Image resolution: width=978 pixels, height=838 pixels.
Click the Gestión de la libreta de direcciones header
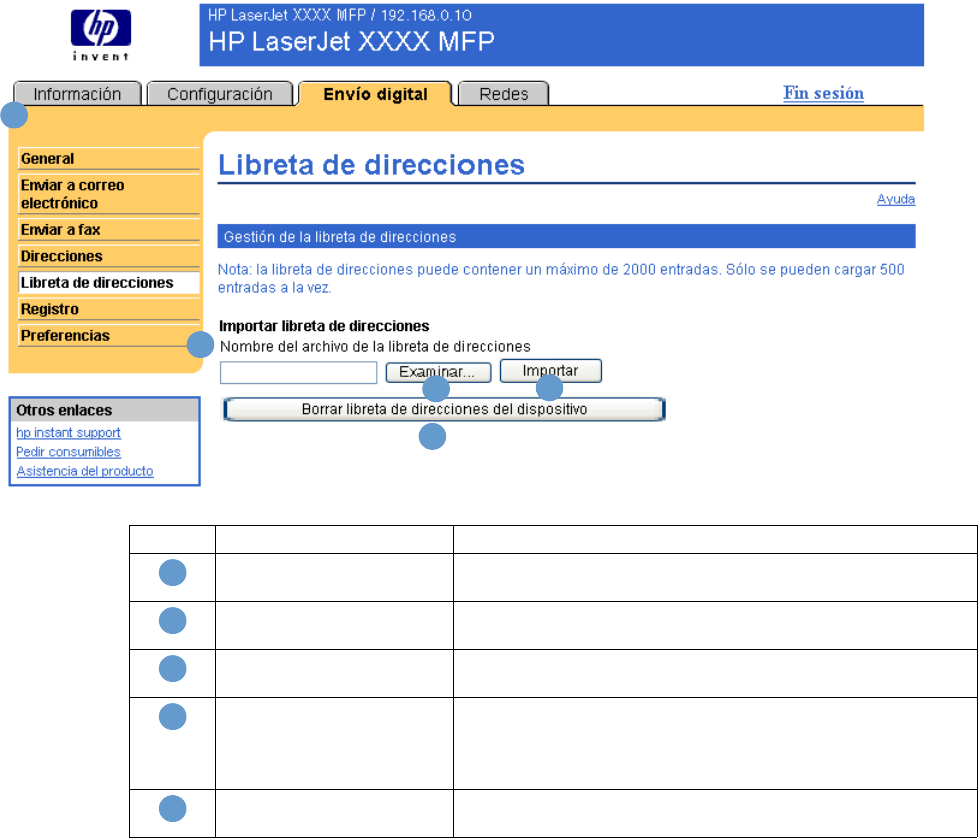[x=566, y=237]
